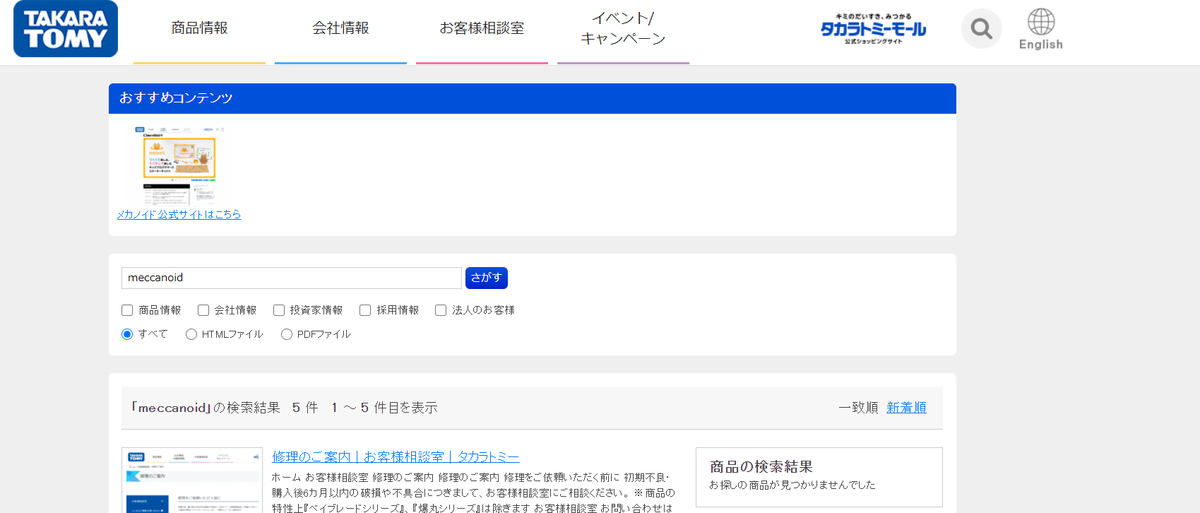Click the メカノイド site thumbnail image
Viewport: 1200px width, 513px height.
point(180,165)
